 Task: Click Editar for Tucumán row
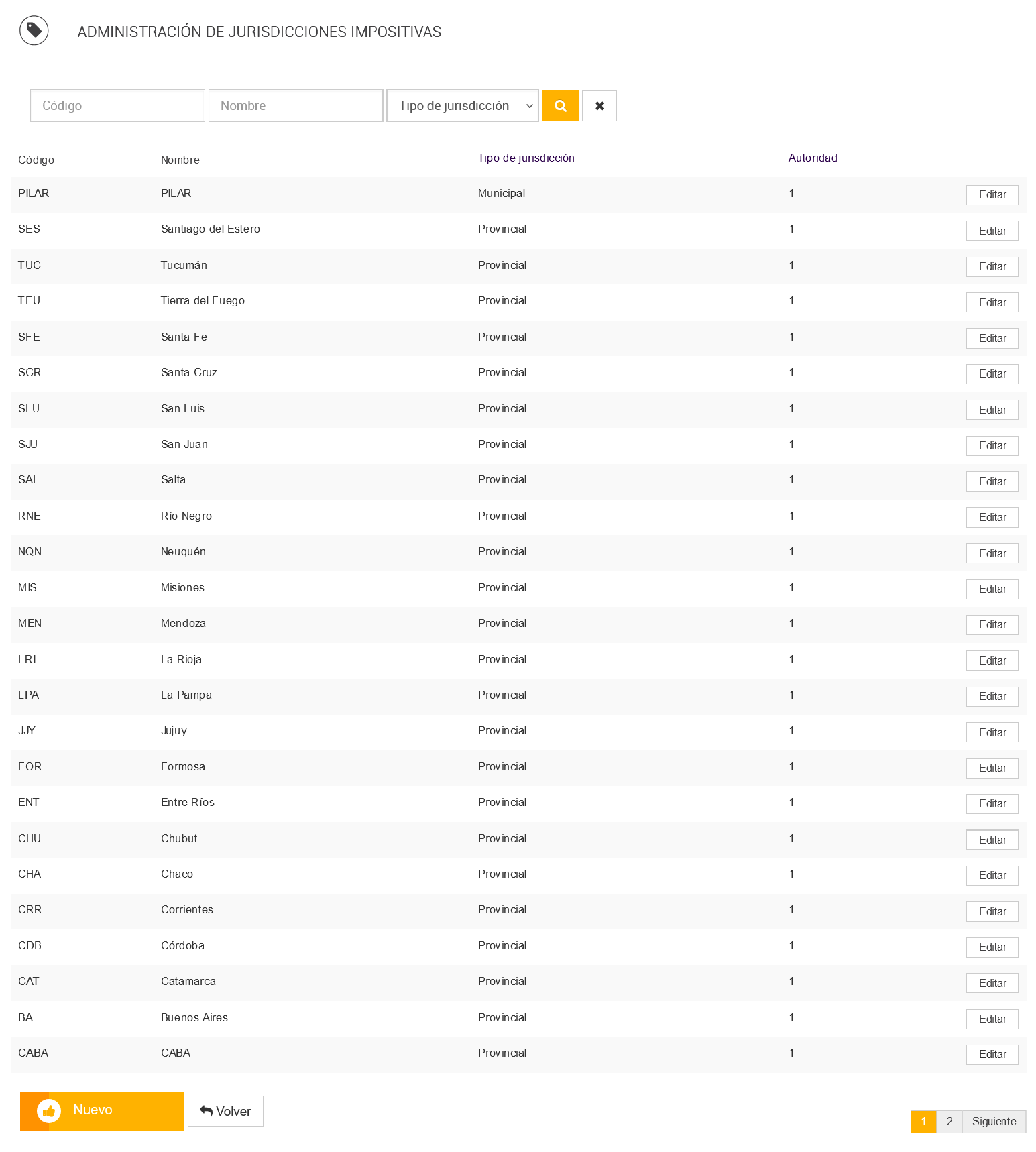pos(992,267)
